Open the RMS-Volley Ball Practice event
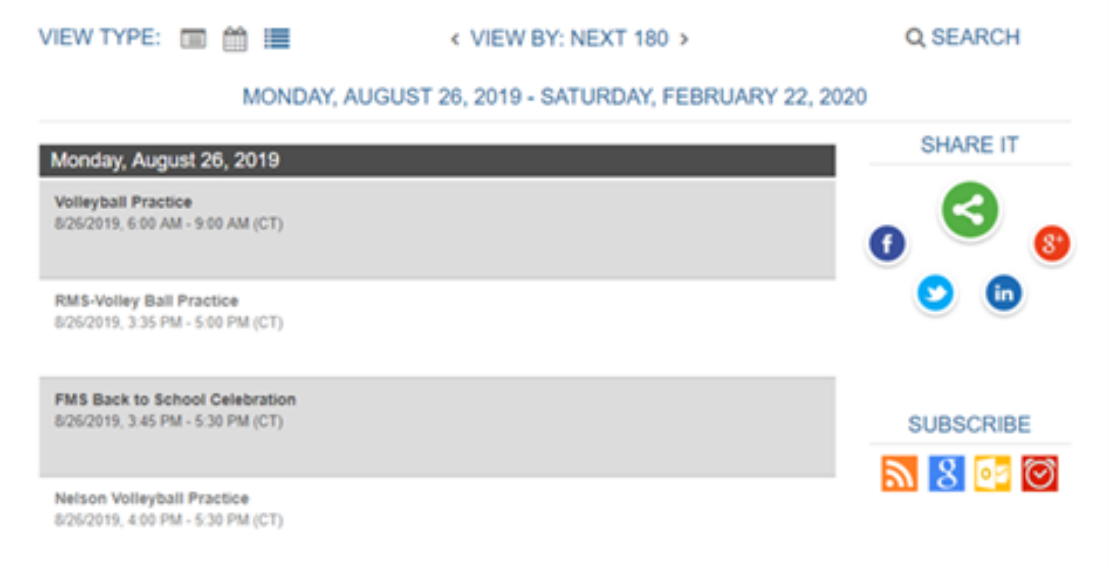 (146, 301)
